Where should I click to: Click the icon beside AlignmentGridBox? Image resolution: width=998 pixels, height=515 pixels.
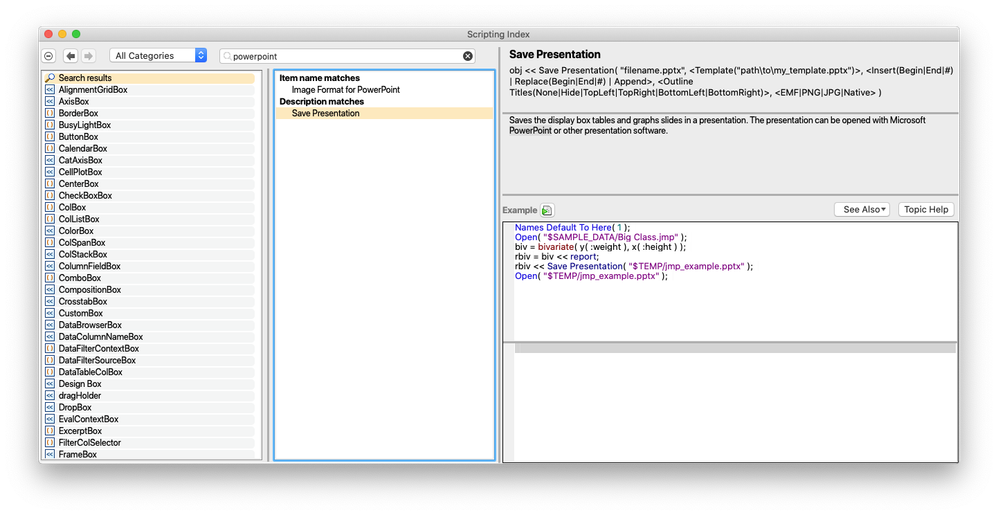pos(50,90)
